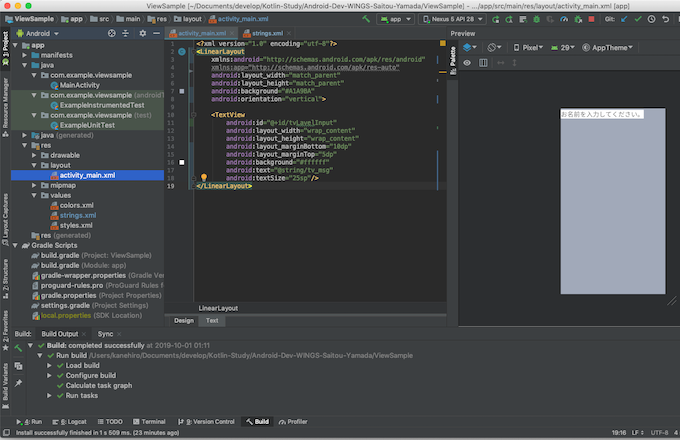Open the Profiler tool window button
680x440 pixels.
coord(293,422)
